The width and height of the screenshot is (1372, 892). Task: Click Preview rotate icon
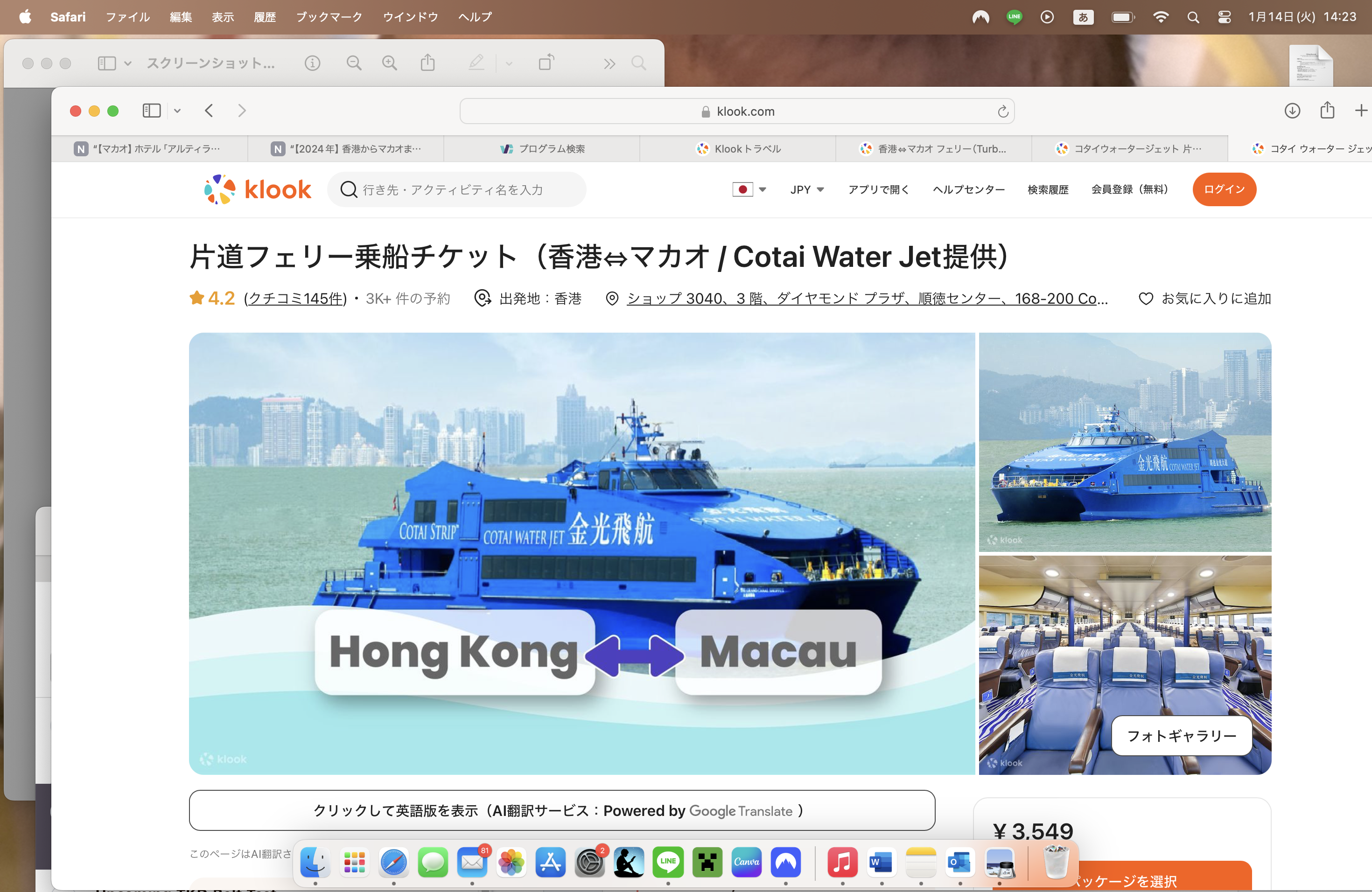(546, 62)
